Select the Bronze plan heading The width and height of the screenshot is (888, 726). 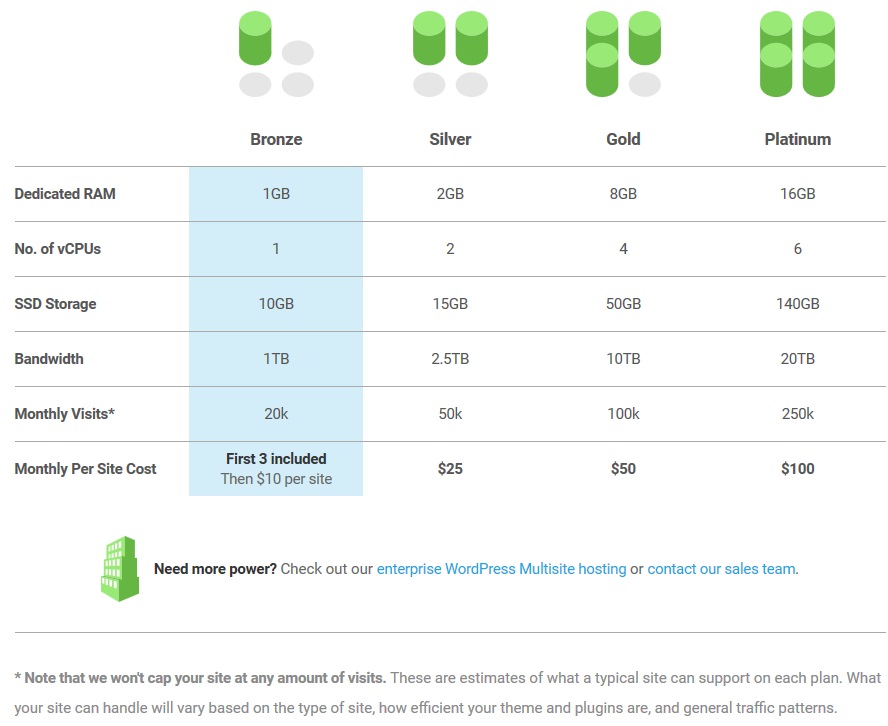pyautogui.click(x=276, y=139)
